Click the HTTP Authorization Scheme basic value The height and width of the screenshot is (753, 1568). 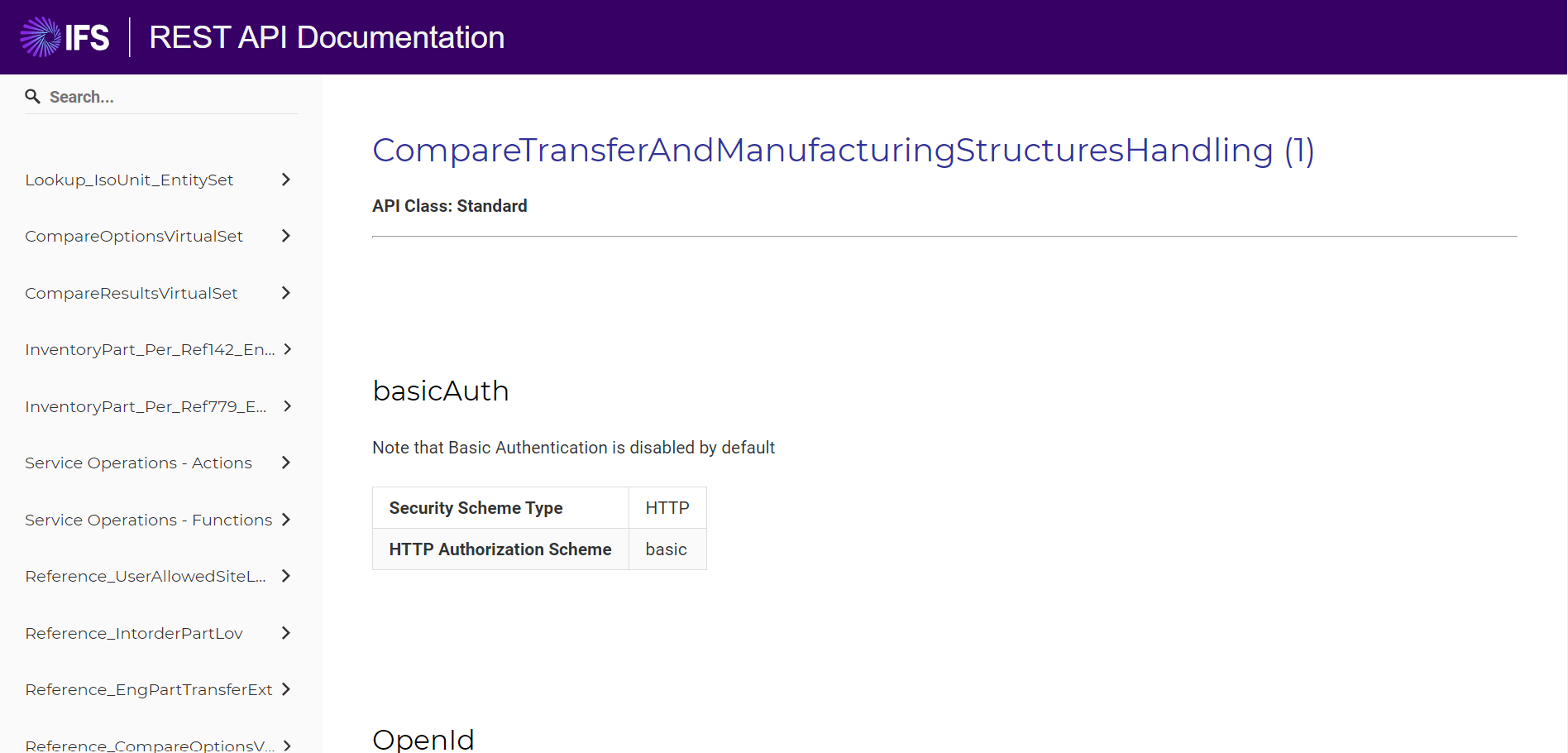point(667,549)
